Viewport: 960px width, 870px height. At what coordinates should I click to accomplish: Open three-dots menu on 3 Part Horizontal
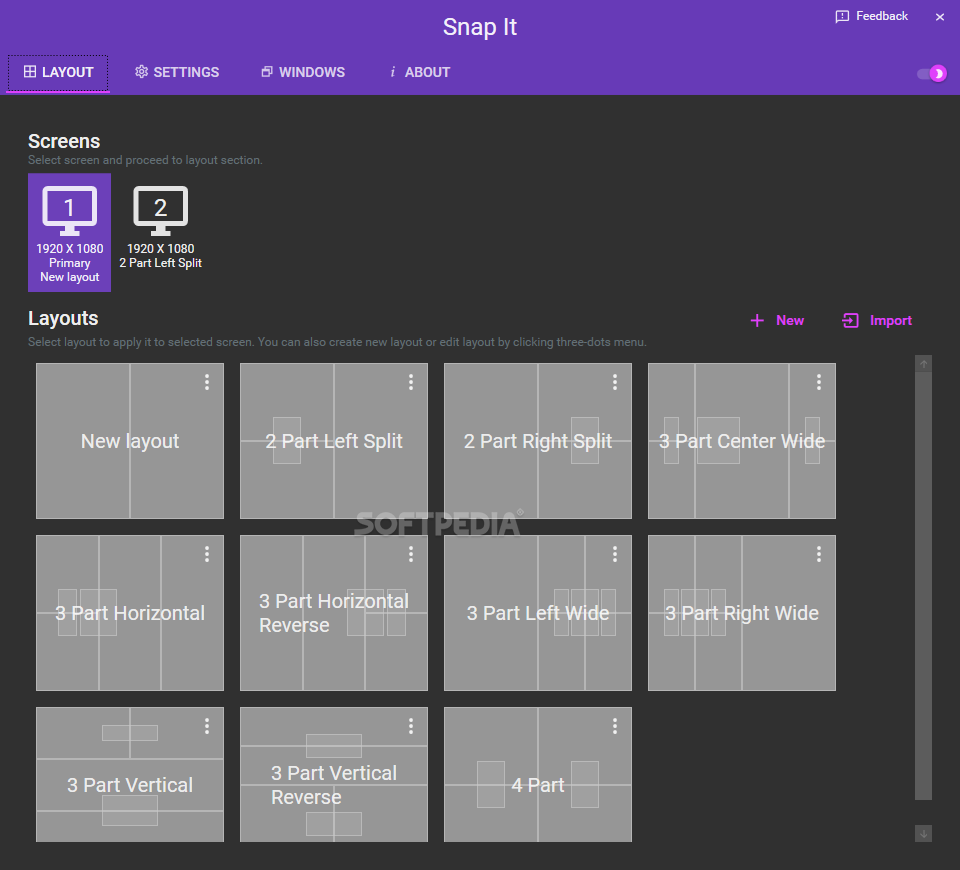[x=207, y=554]
